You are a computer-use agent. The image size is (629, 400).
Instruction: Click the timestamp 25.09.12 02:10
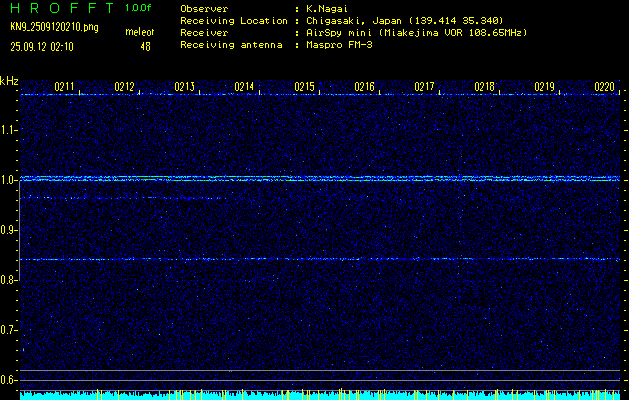pos(42,47)
